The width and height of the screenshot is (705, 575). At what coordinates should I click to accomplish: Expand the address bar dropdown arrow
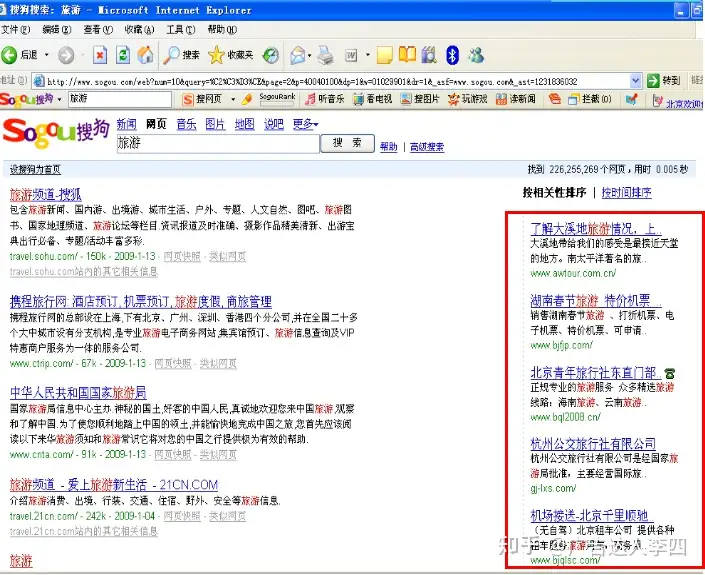pyautogui.click(x=635, y=81)
